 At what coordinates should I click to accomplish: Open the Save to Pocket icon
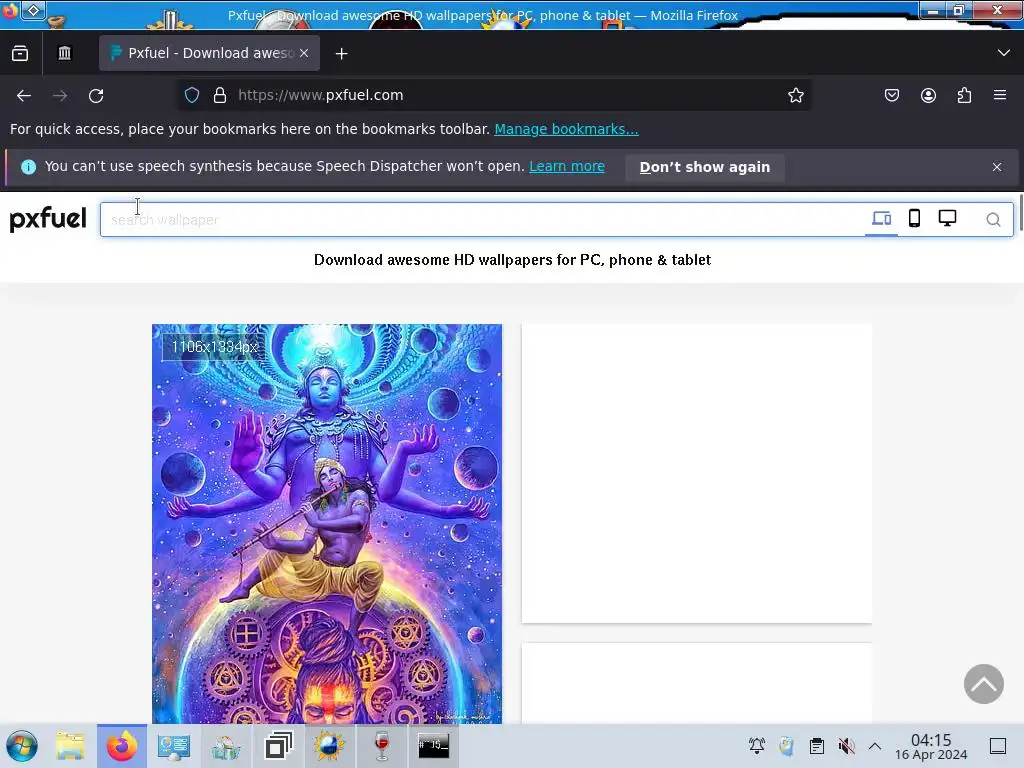pyautogui.click(x=891, y=95)
